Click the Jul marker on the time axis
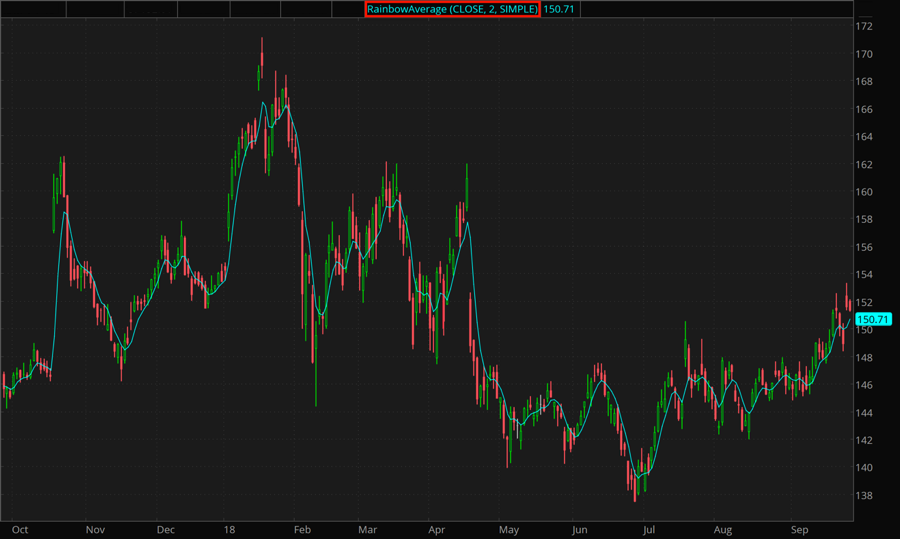900x539 pixels. [x=649, y=529]
